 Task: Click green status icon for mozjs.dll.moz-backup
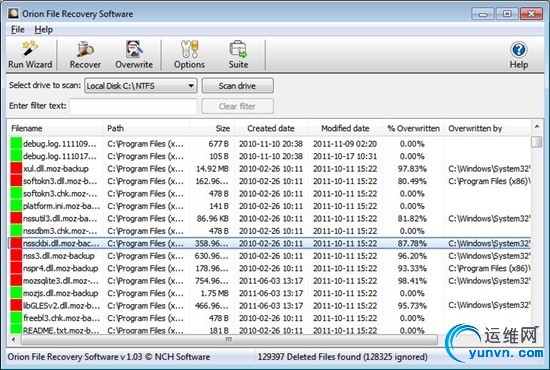tap(16, 293)
